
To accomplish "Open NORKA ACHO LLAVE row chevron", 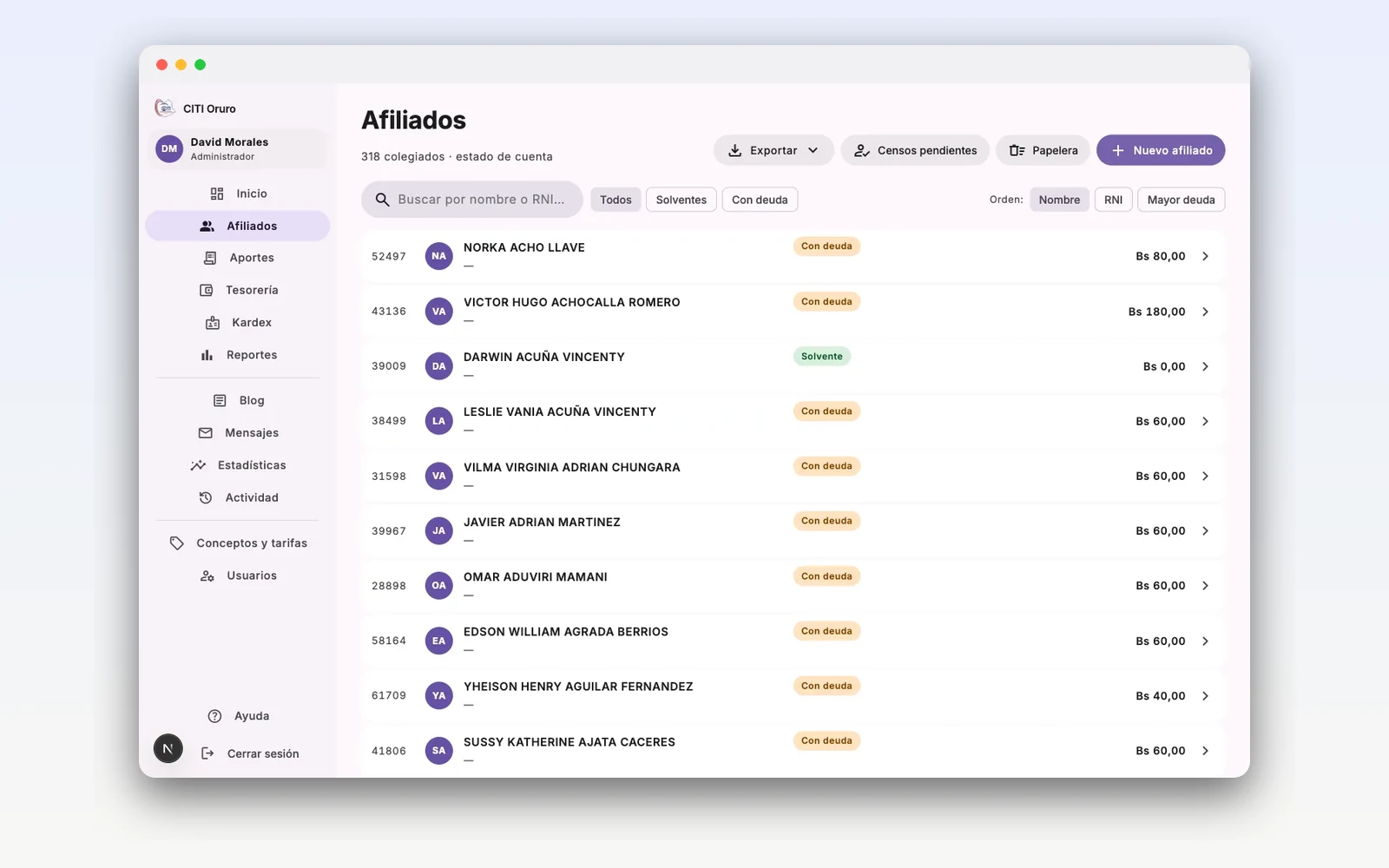I will coord(1205,256).
